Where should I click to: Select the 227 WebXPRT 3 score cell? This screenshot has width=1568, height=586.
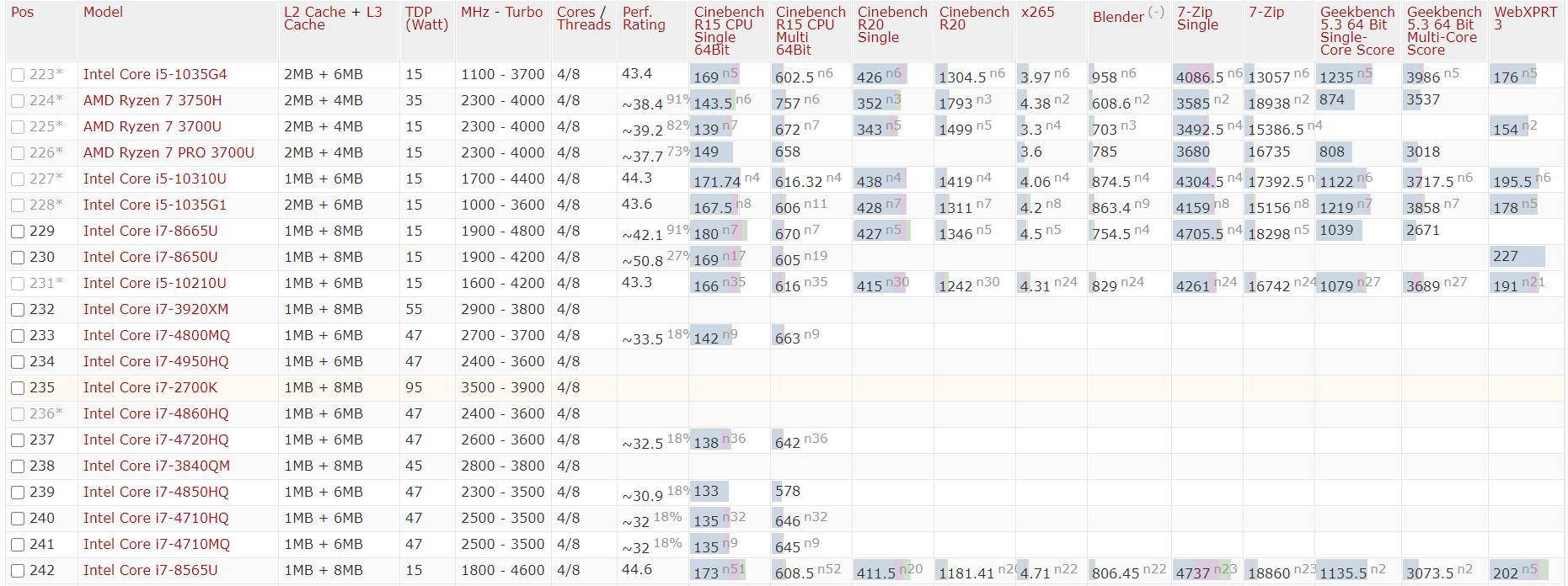[x=1505, y=256]
